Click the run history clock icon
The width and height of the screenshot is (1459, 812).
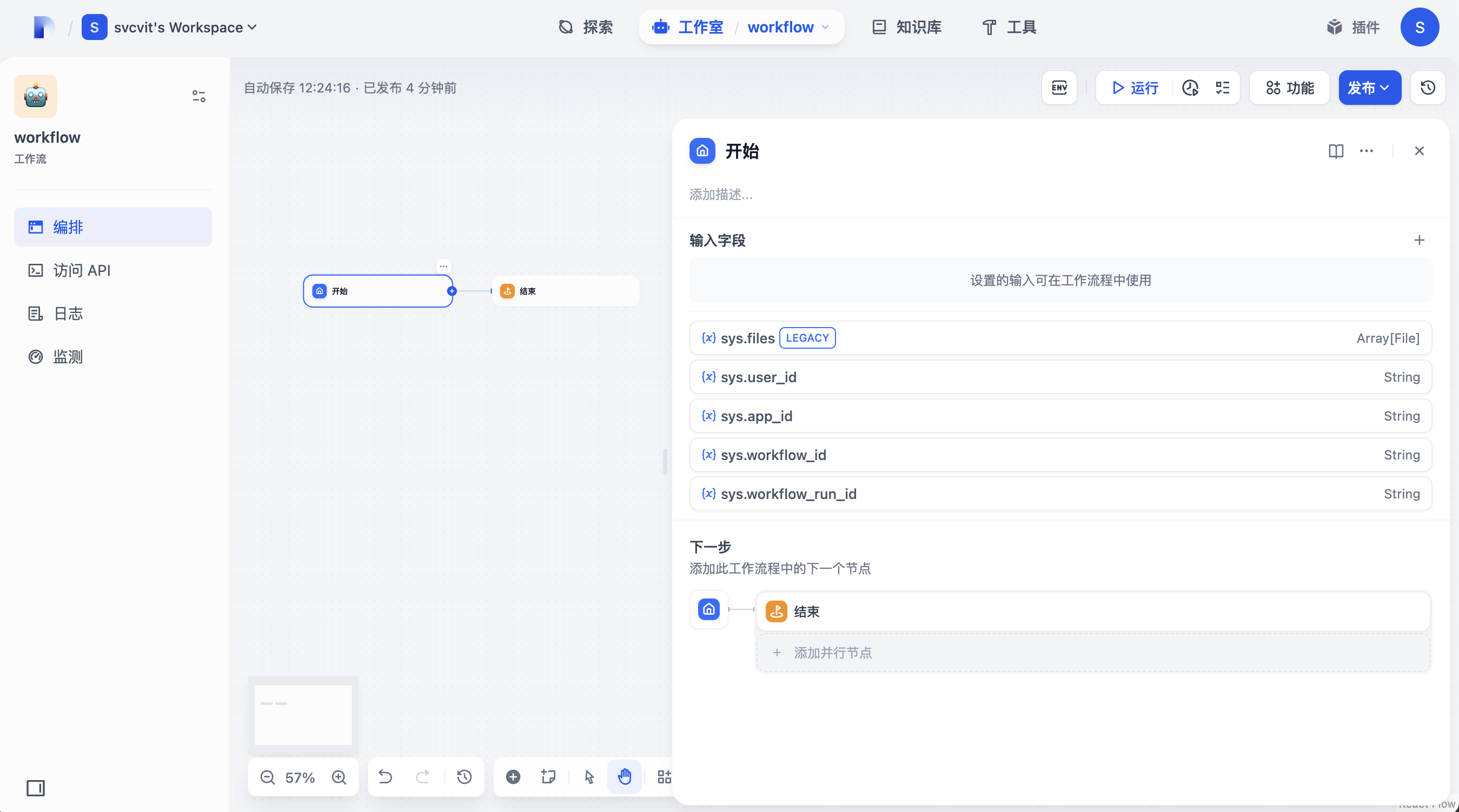pyautogui.click(x=1190, y=88)
